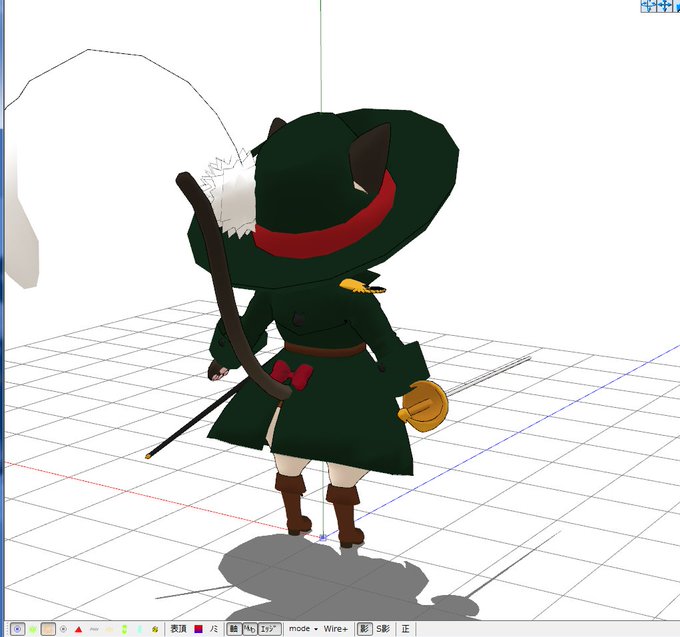
Task: Click the 正 front view option
Action: coord(405,629)
